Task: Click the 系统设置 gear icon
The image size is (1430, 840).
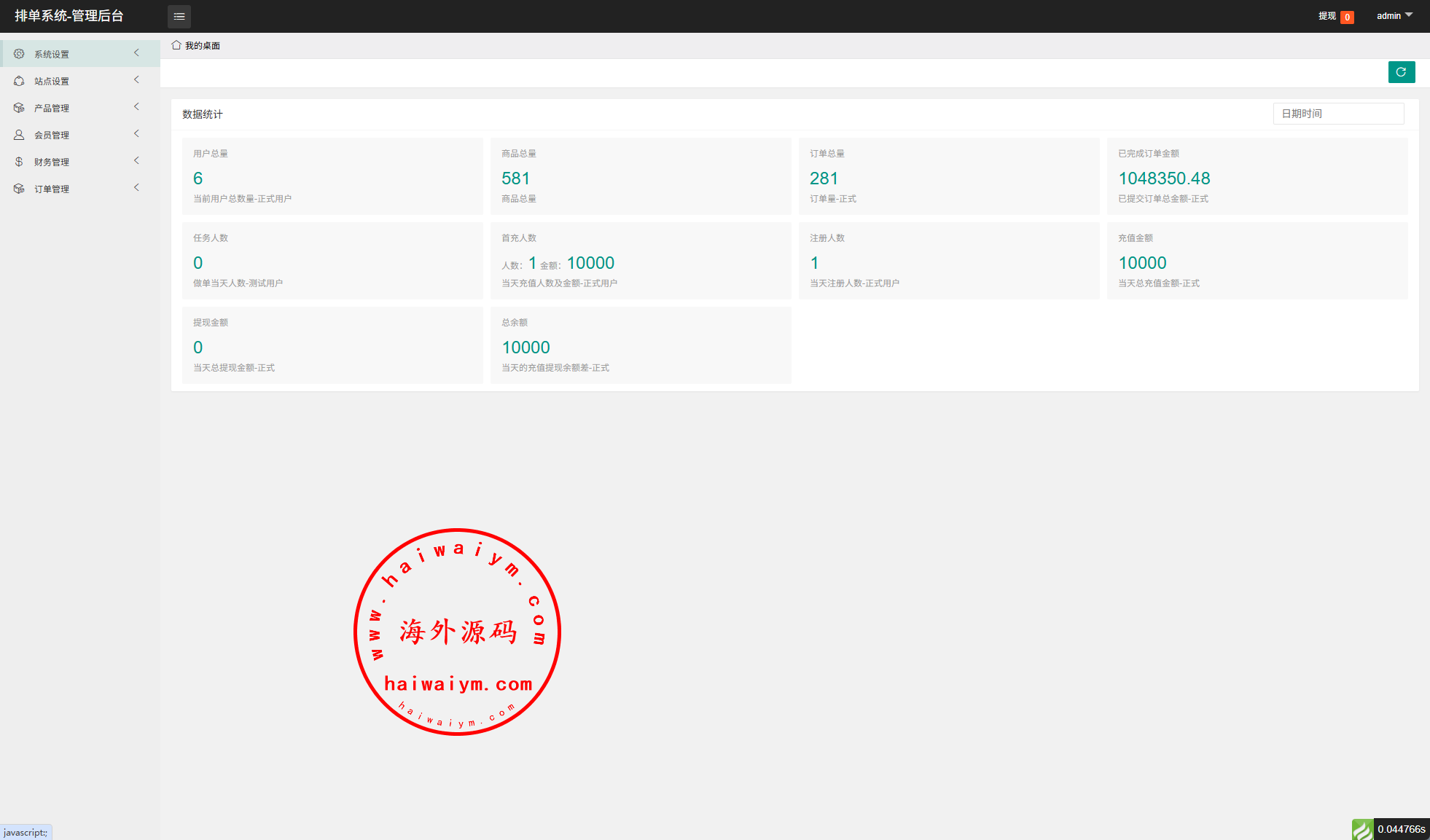Action: pyautogui.click(x=19, y=54)
